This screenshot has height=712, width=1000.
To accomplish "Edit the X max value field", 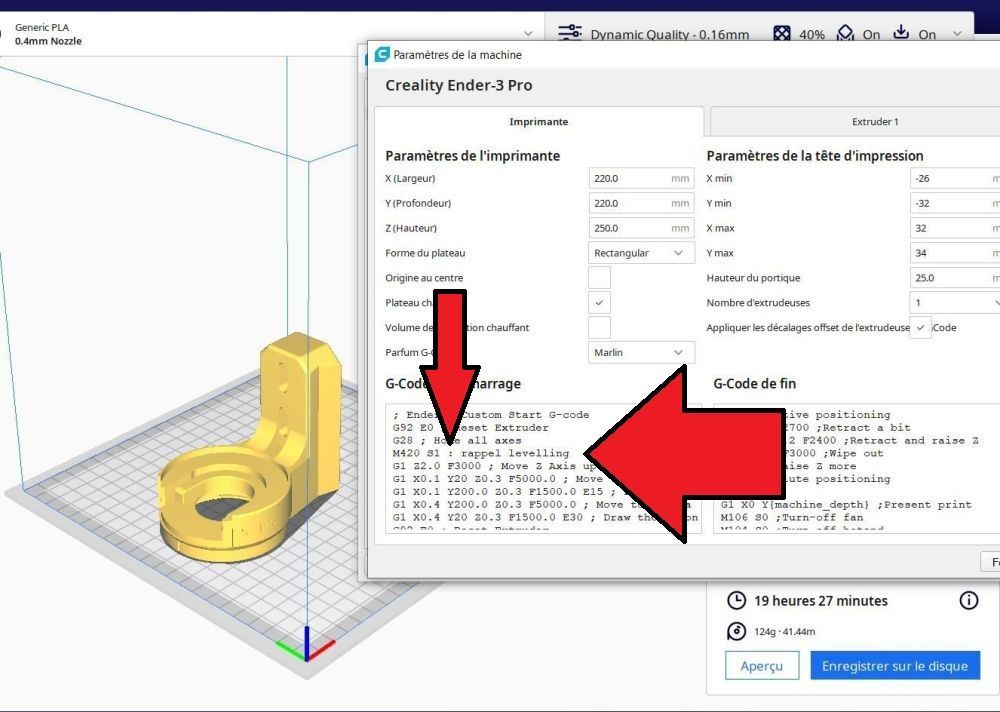I will (x=955, y=228).
